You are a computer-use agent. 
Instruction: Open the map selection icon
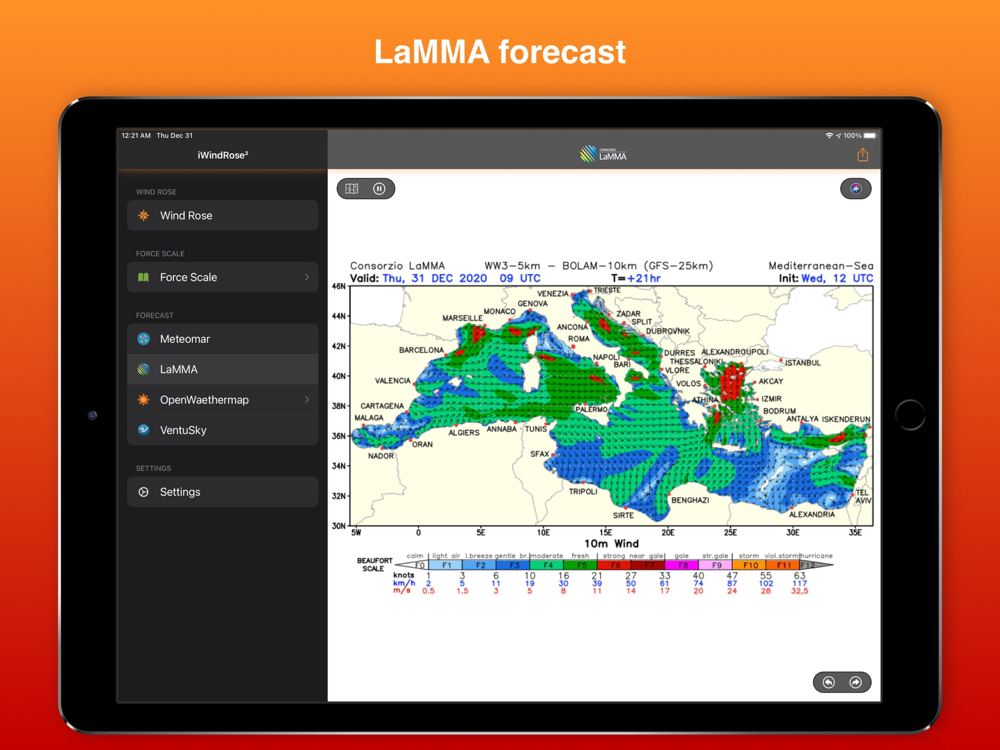(352, 189)
